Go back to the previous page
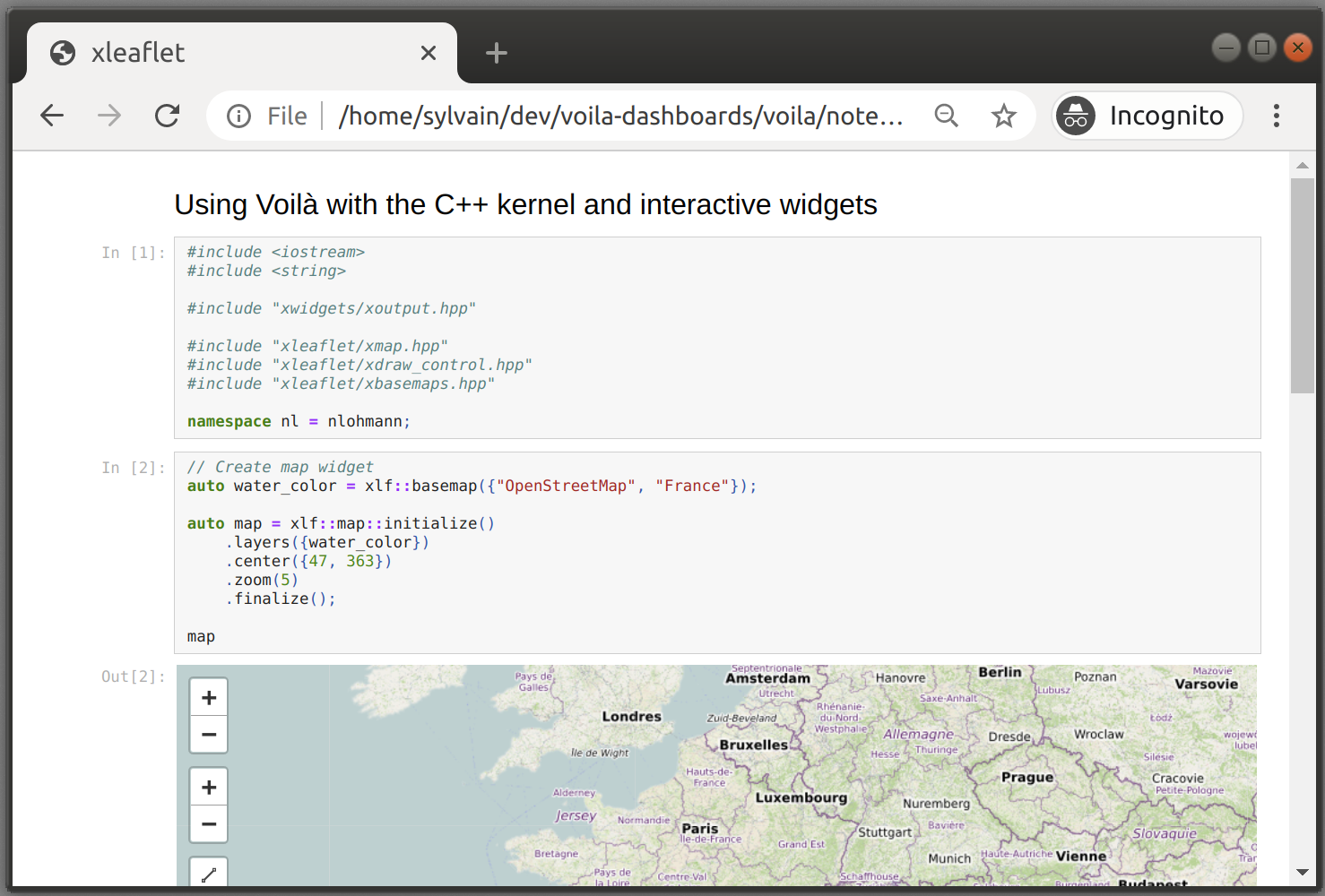The width and height of the screenshot is (1325, 896). point(51,116)
